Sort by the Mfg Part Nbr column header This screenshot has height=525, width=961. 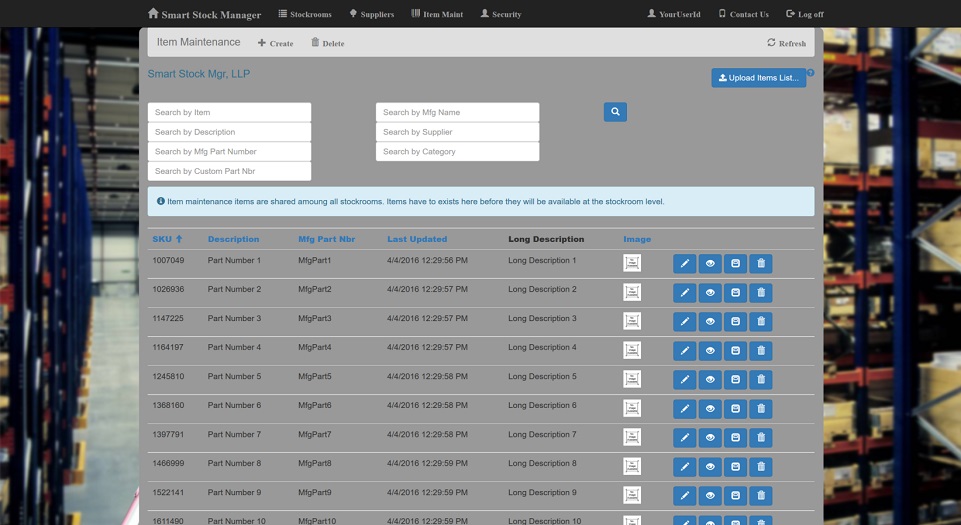click(x=326, y=239)
